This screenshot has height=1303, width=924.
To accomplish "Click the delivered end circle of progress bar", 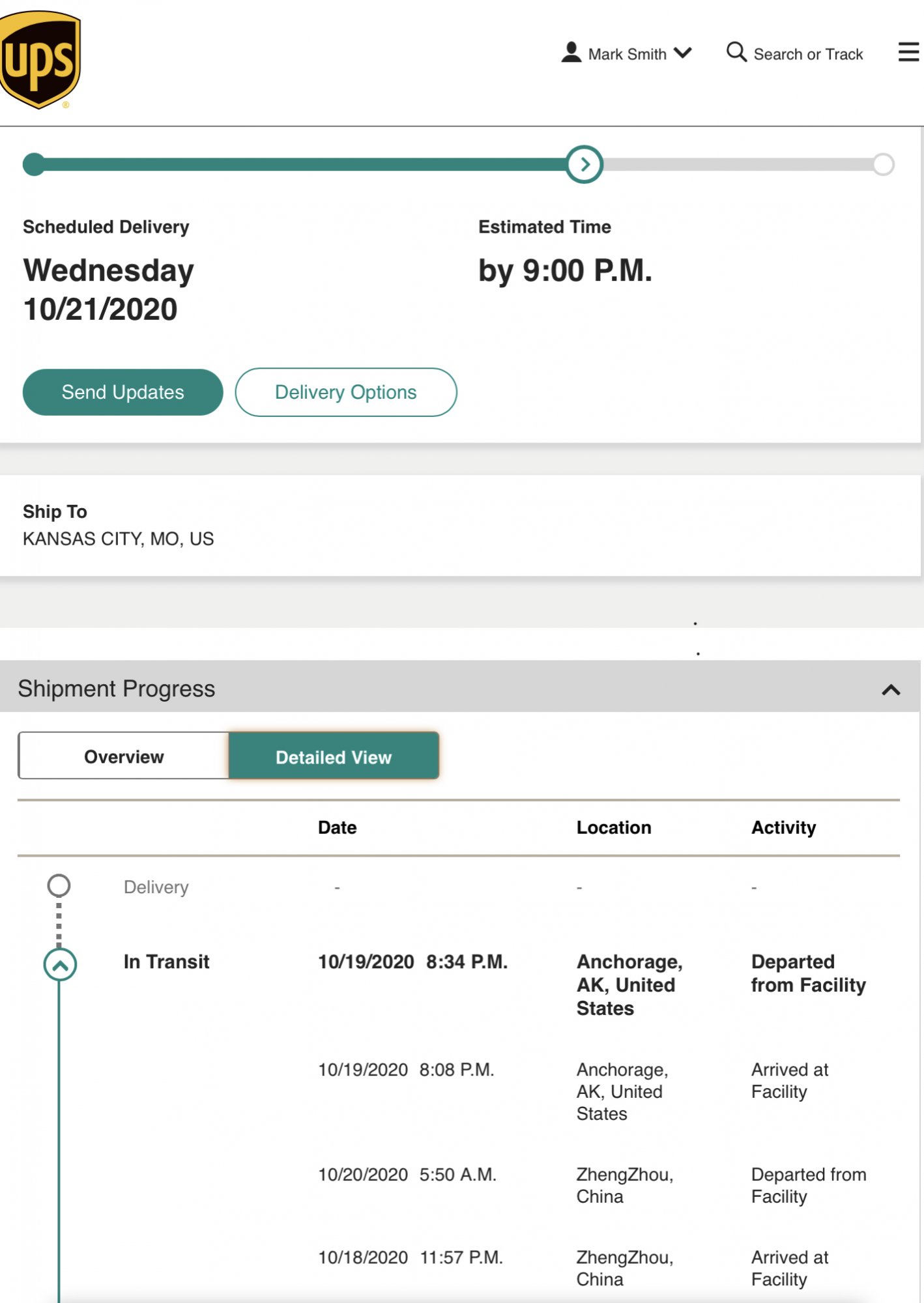I will 883,164.
